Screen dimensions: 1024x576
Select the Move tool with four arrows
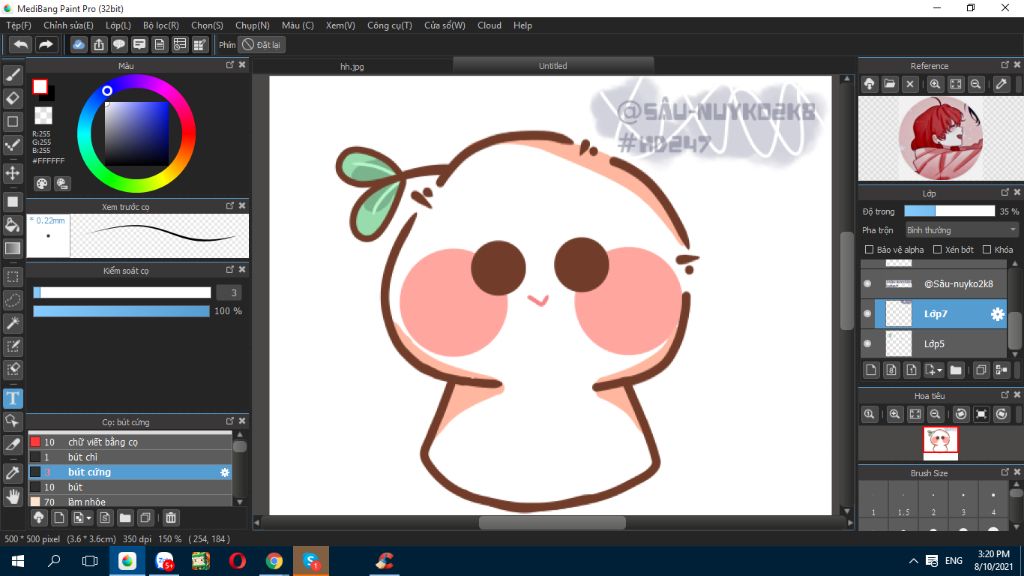point(12,173)
